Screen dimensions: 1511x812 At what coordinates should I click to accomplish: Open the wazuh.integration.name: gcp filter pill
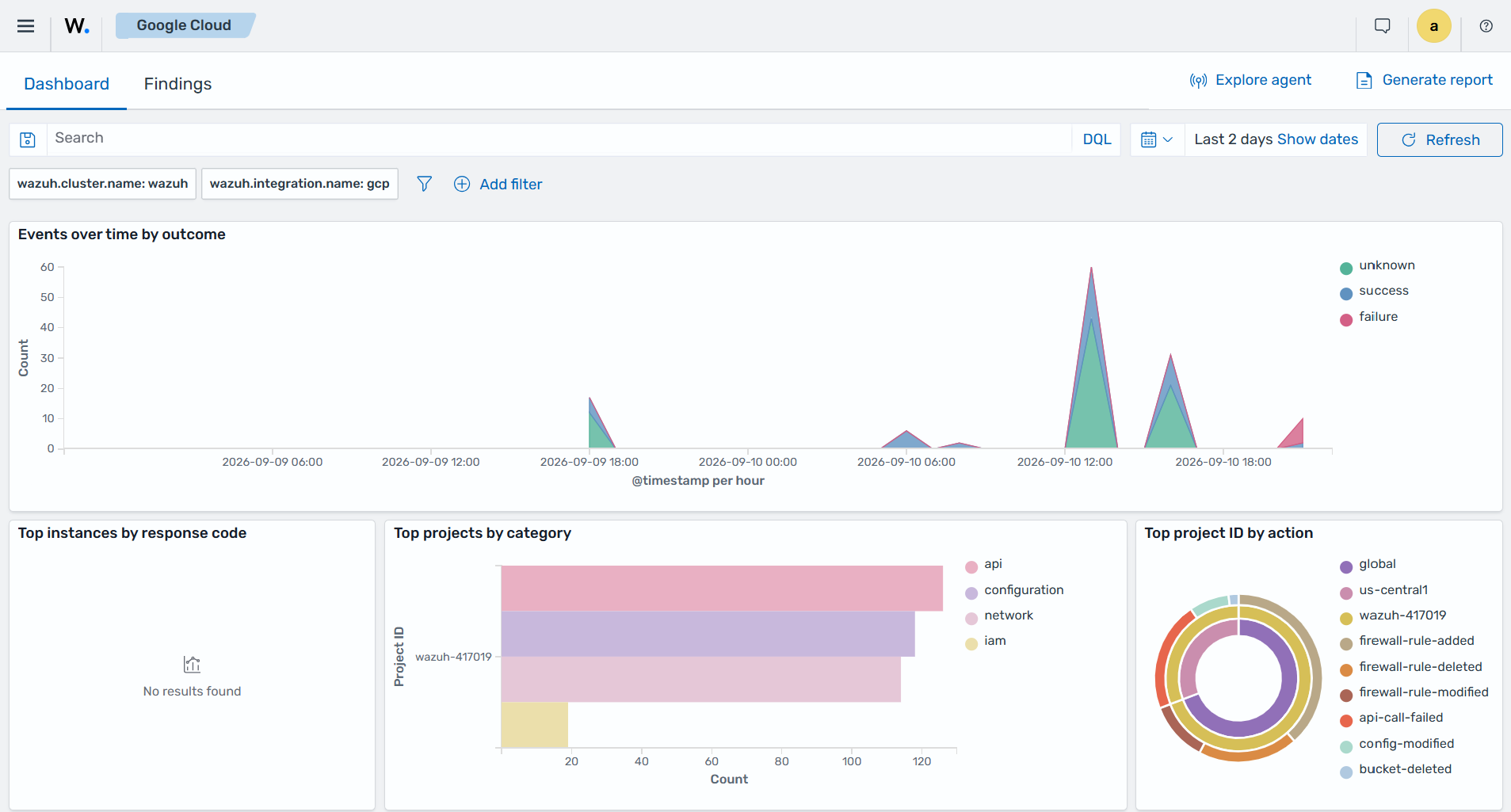[x=300, y=184]
